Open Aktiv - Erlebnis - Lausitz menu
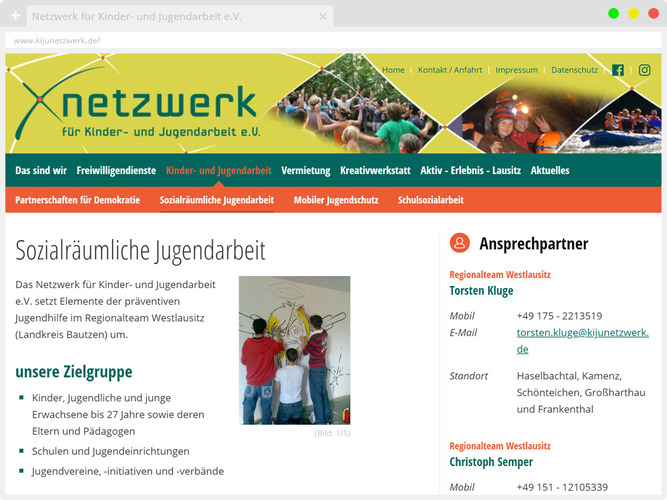The height and width of the screenshot is (500, 667). coord(470,170)
